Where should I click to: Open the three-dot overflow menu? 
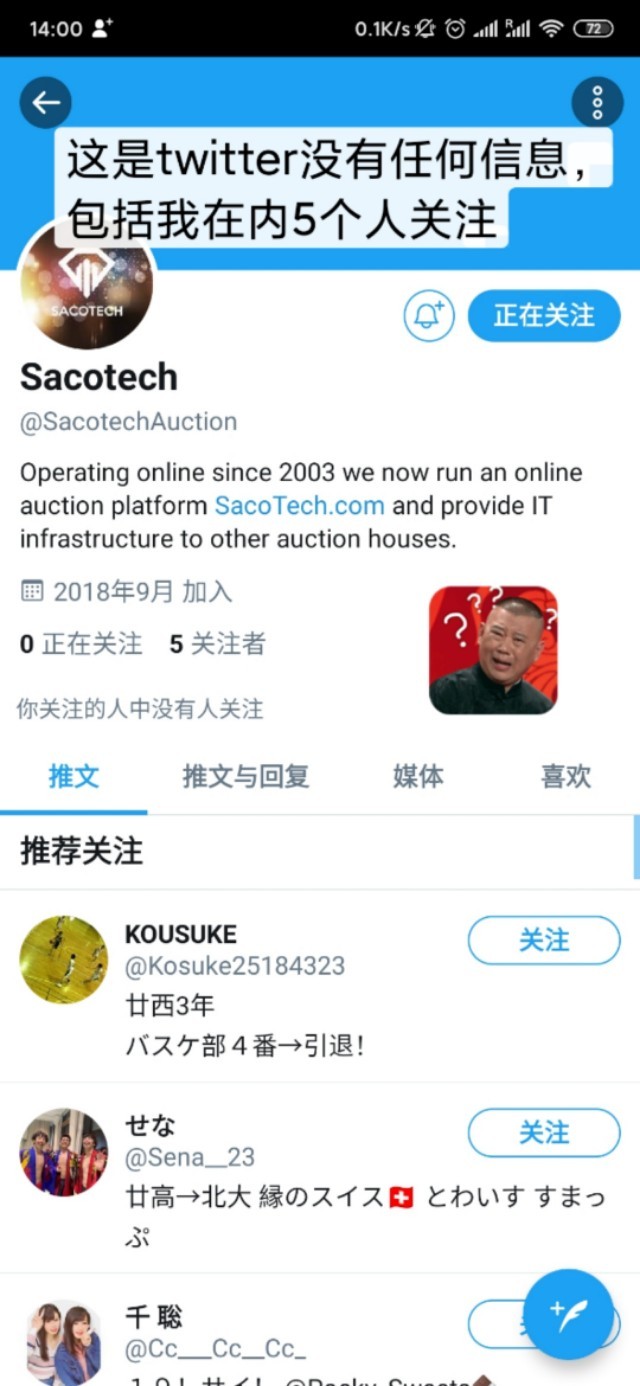point(597,102)
